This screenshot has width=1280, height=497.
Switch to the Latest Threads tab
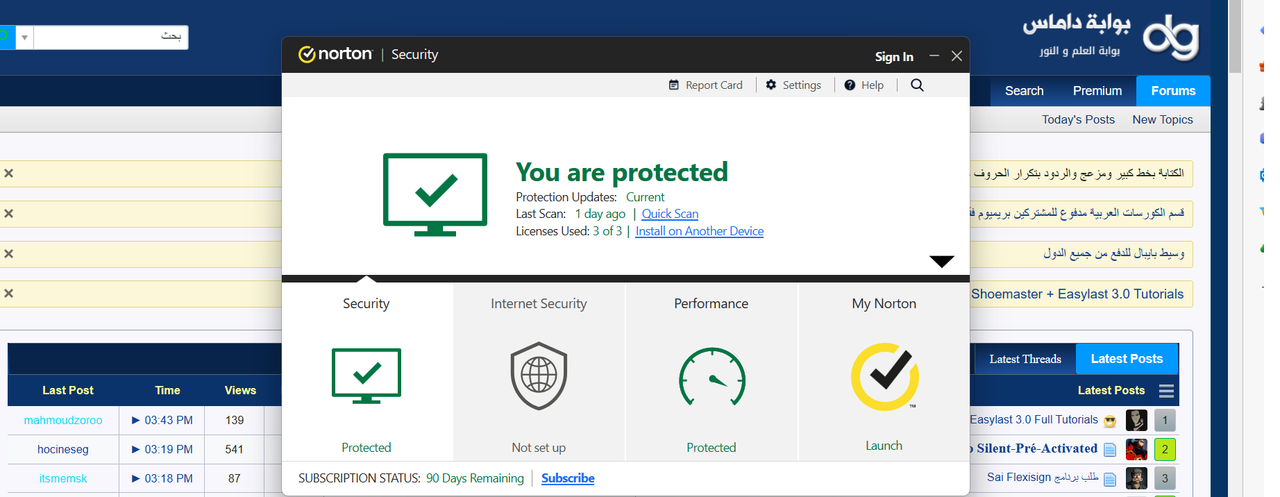pyautogui.click(x=1025, y=359)
